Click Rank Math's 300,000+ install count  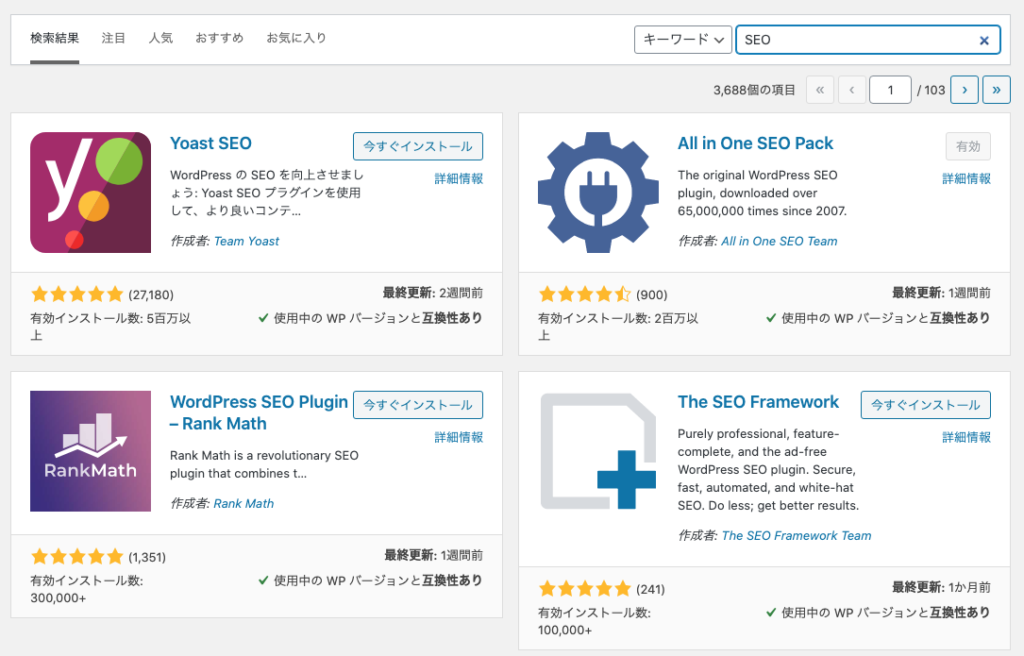coord(58,598)
